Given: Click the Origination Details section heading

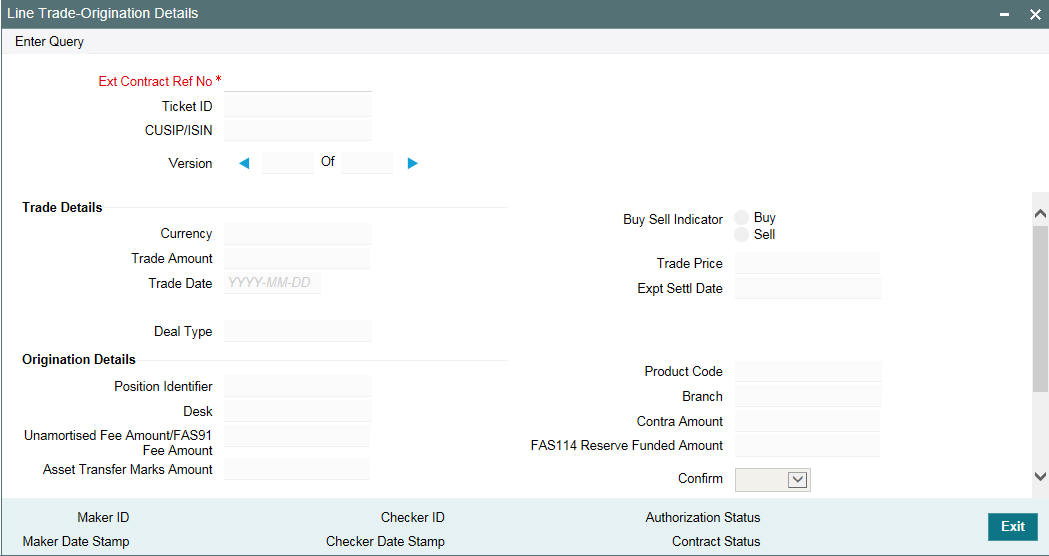Looking at the screenshot, I should pos(79,359).
